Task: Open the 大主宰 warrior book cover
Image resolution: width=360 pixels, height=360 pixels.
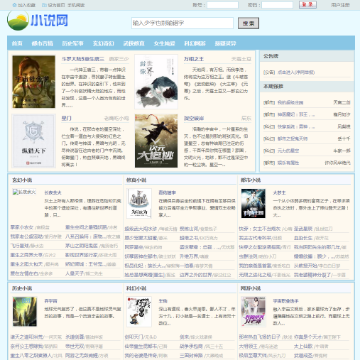Action: 156,141
